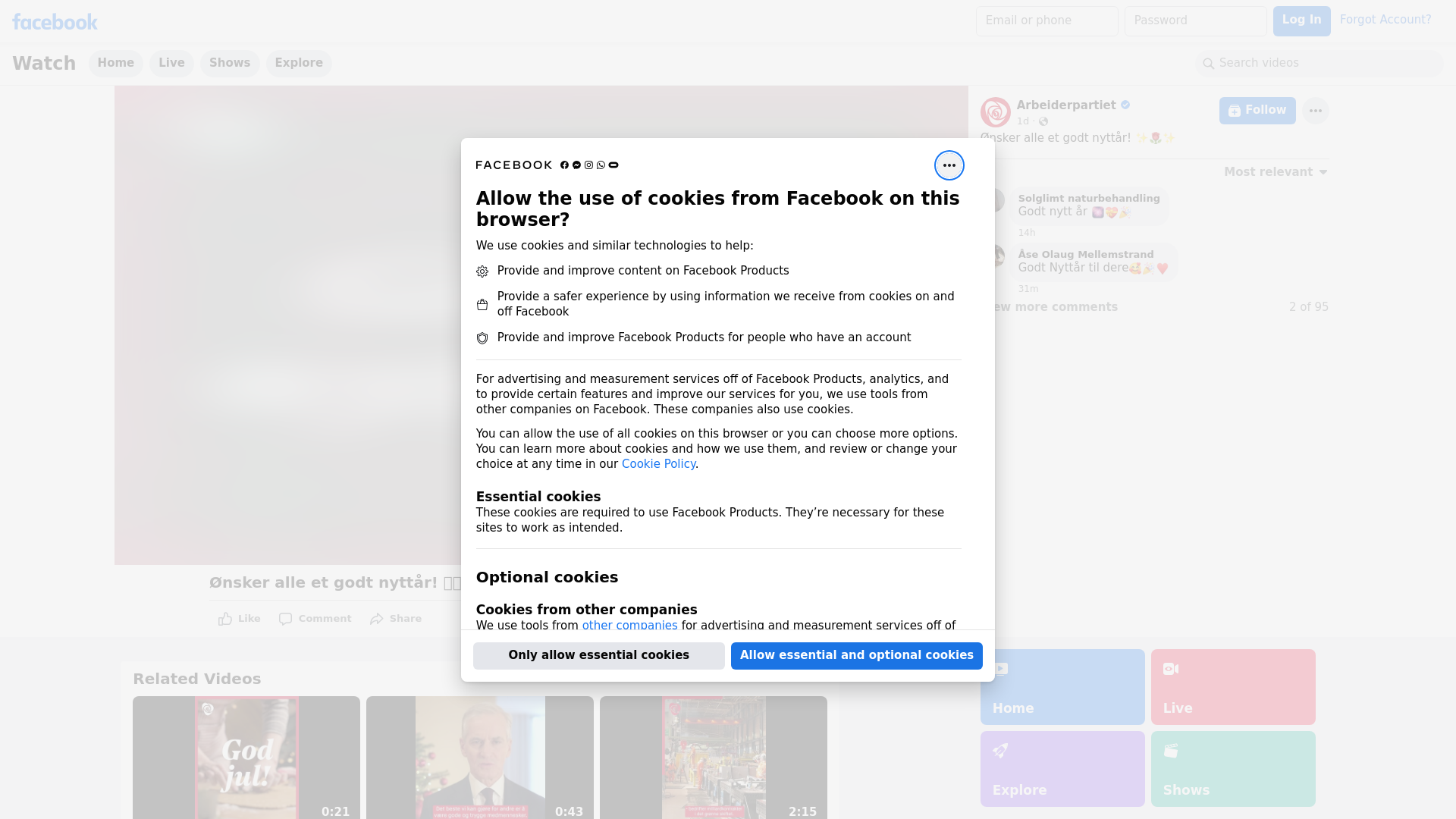Click the lock icon for safer experience
The image size is (1456, 819).
click(x=482, y=305)
